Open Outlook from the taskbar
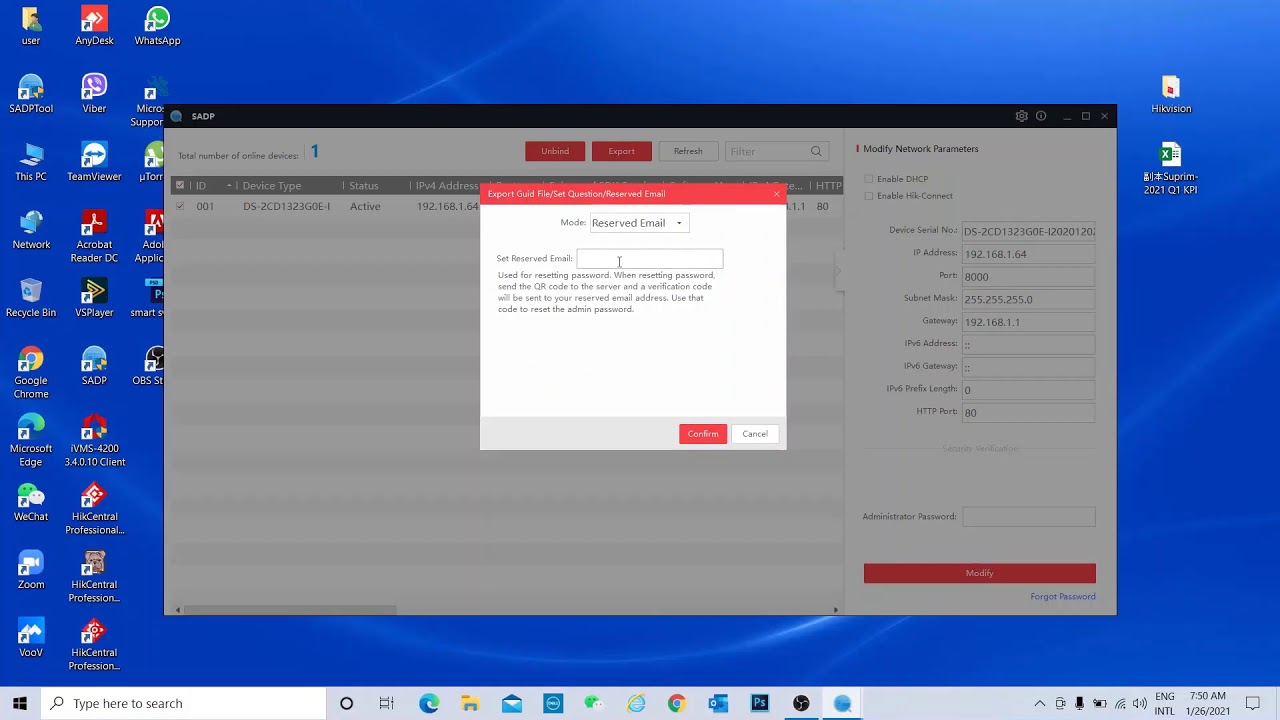This screenshot has width=1280, height=720. [718, 703]
